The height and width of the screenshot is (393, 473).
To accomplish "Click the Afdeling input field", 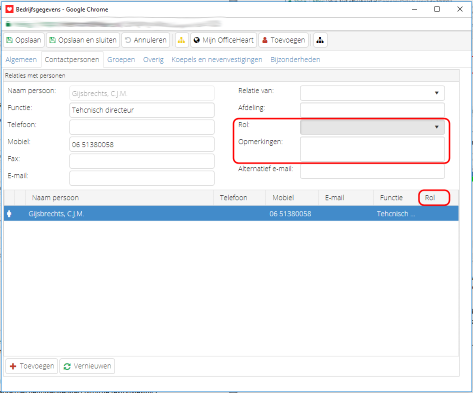I will [372, 110].
